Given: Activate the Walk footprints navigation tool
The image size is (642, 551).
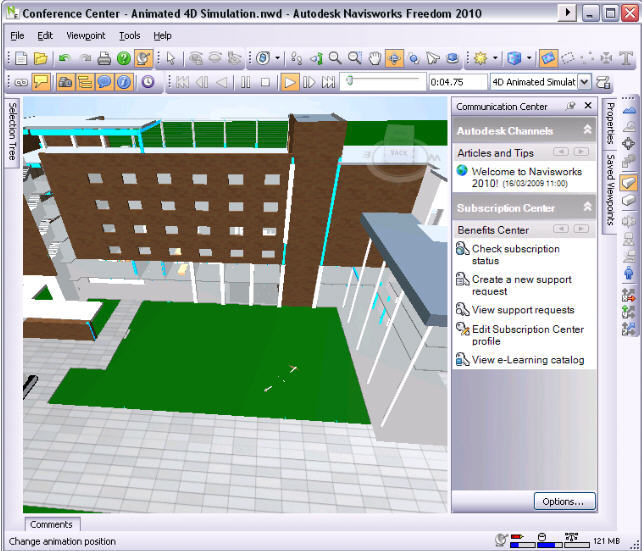Looking at the screenshot, I should (x=296, y=59).
